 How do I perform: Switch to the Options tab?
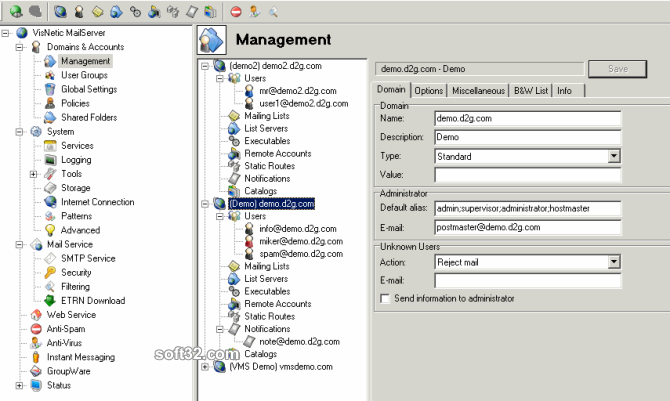429,91
